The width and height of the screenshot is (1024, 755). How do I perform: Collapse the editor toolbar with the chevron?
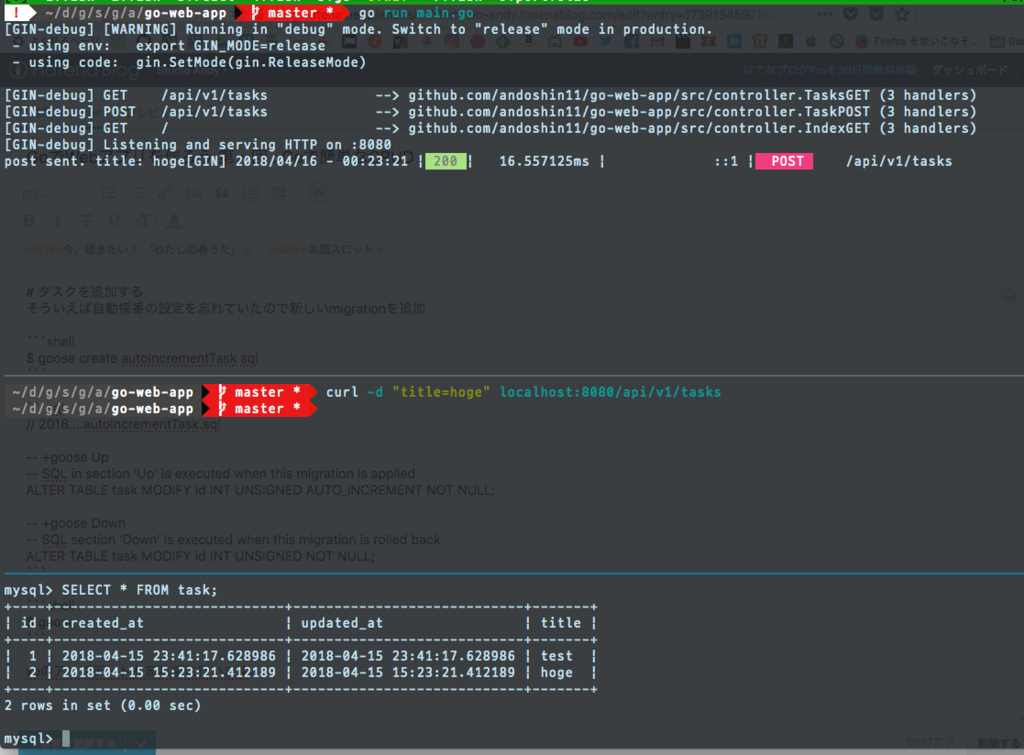(319, 193)
